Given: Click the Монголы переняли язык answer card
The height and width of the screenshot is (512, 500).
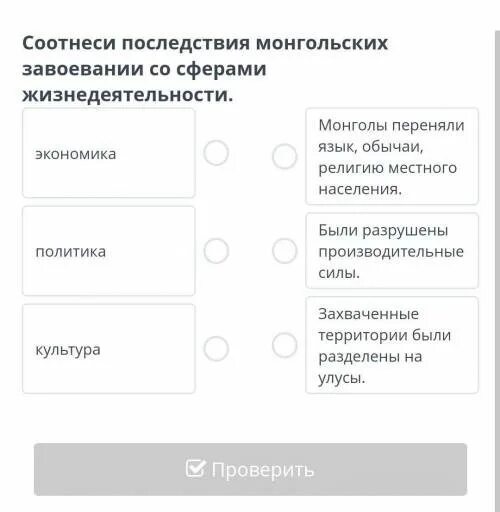Looking at the screenshot, I should pyautogui.click(x=392, y=156).
